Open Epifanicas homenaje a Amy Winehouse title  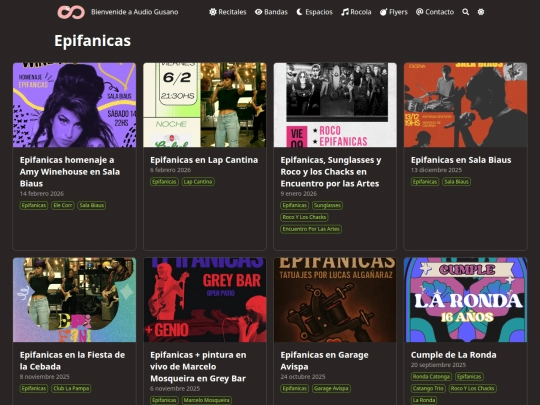70,172
